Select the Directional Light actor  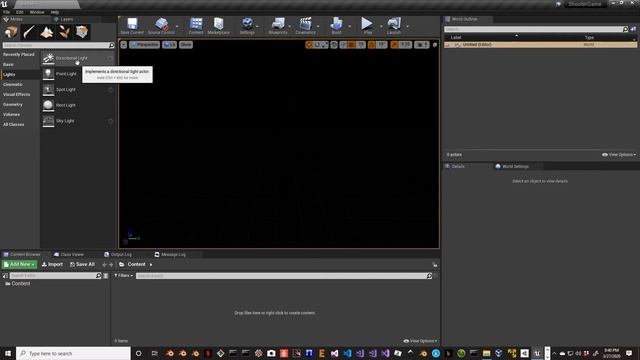78,58
